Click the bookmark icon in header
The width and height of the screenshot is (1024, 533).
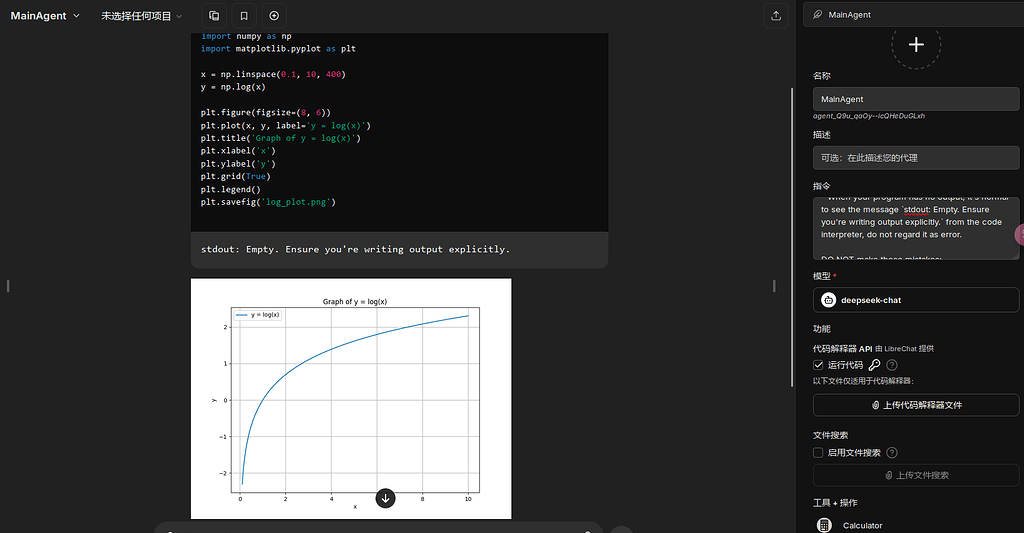pyautogui.click(x=244, y=16)
